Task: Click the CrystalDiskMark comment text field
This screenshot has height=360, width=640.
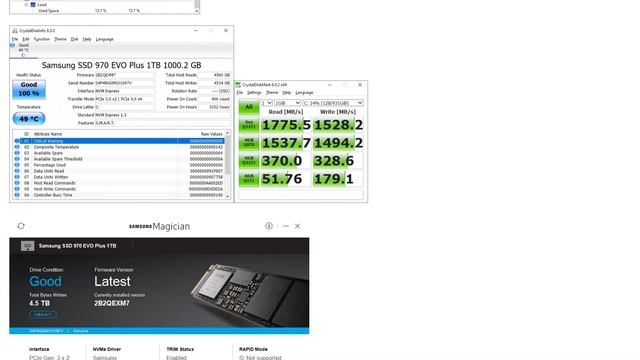Action: pyautogui.click(x=301, y=195)
